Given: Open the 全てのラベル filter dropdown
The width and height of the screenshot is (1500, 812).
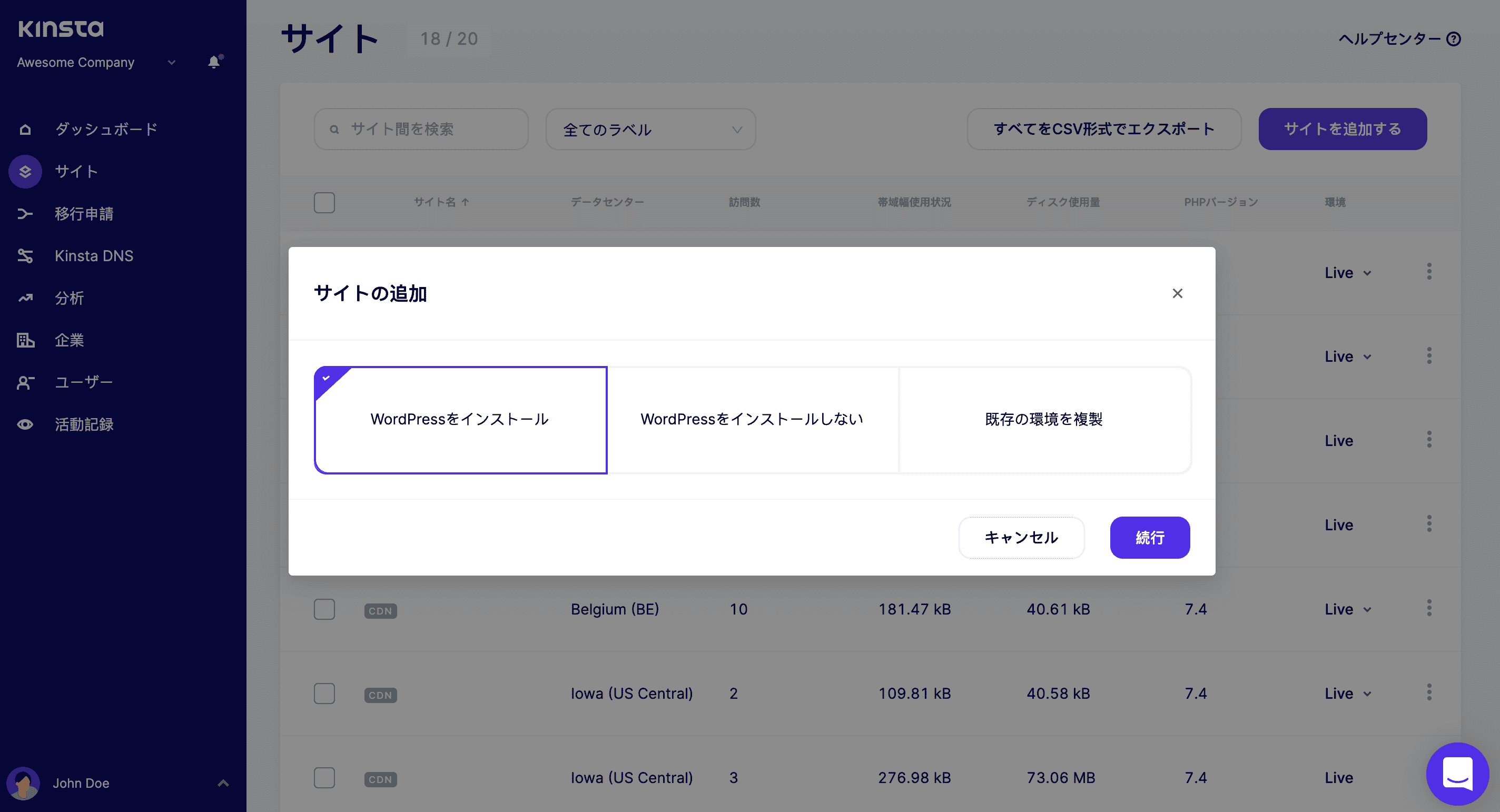Looking at the screenshot, I should pyautogui.click(x=650, y=128).
